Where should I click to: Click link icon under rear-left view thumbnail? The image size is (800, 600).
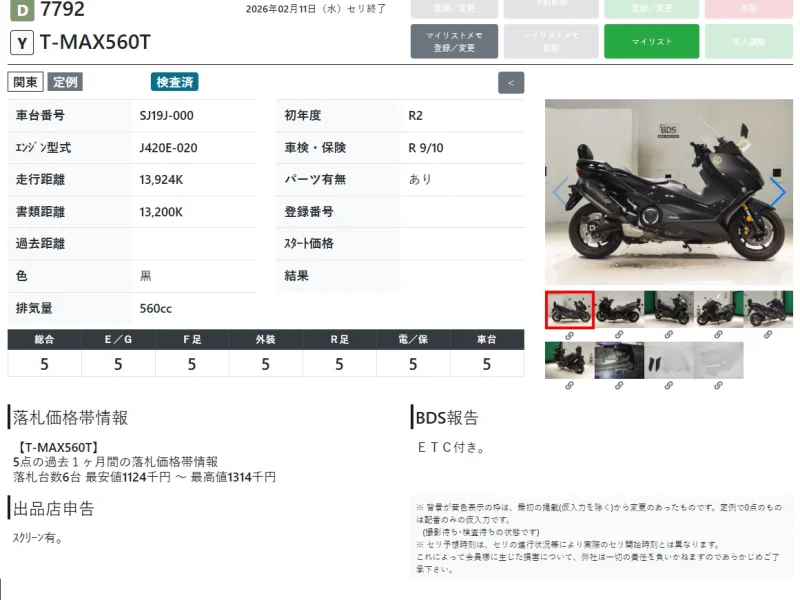768,335
